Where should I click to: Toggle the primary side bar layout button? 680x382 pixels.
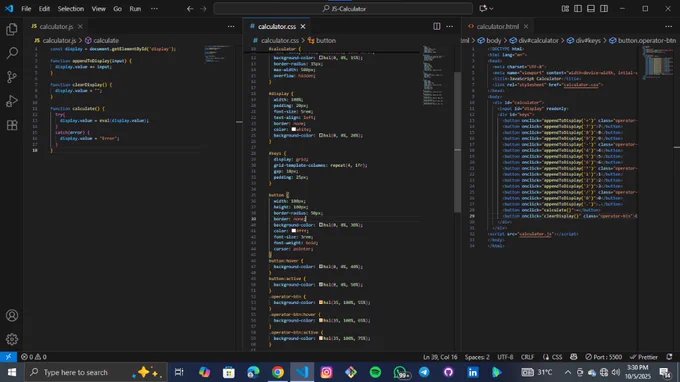(x=578, y=9)
